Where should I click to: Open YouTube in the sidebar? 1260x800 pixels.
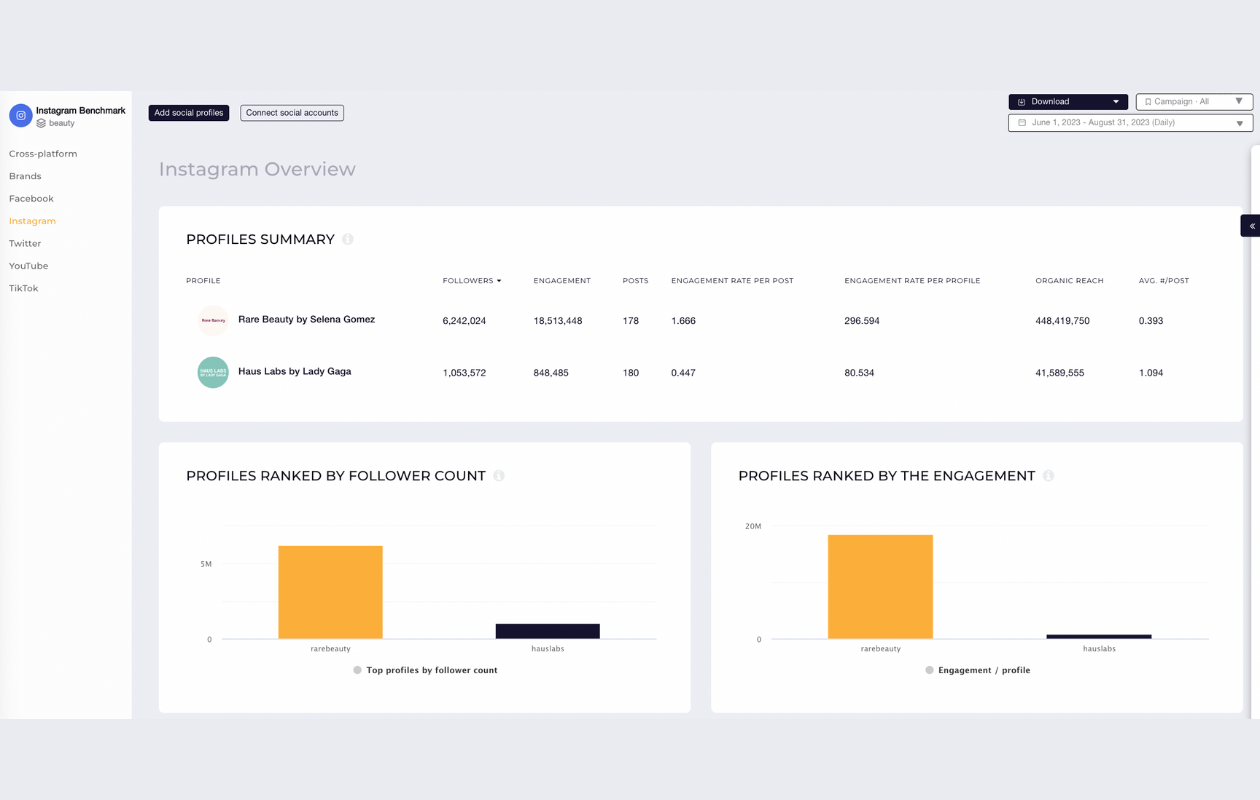[x=28, y=266]
